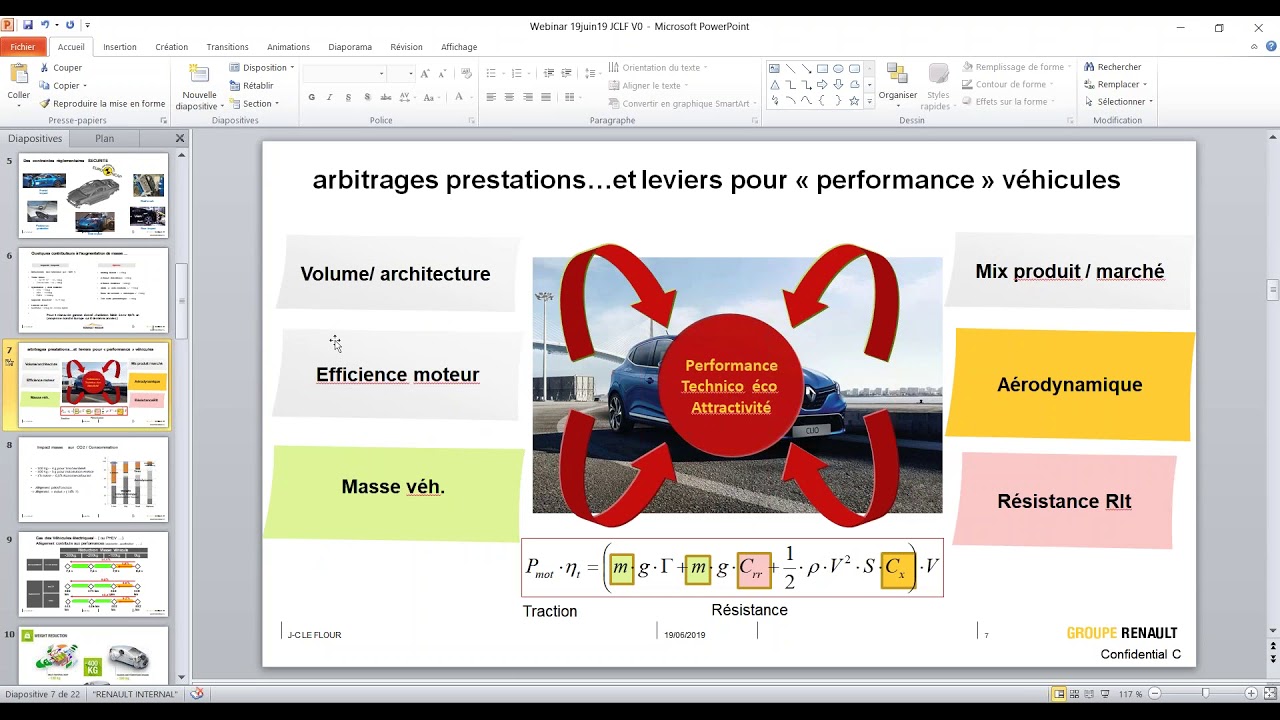Toggle text shadow formatting
1280x720 pixels.
(x=368, y=98)
